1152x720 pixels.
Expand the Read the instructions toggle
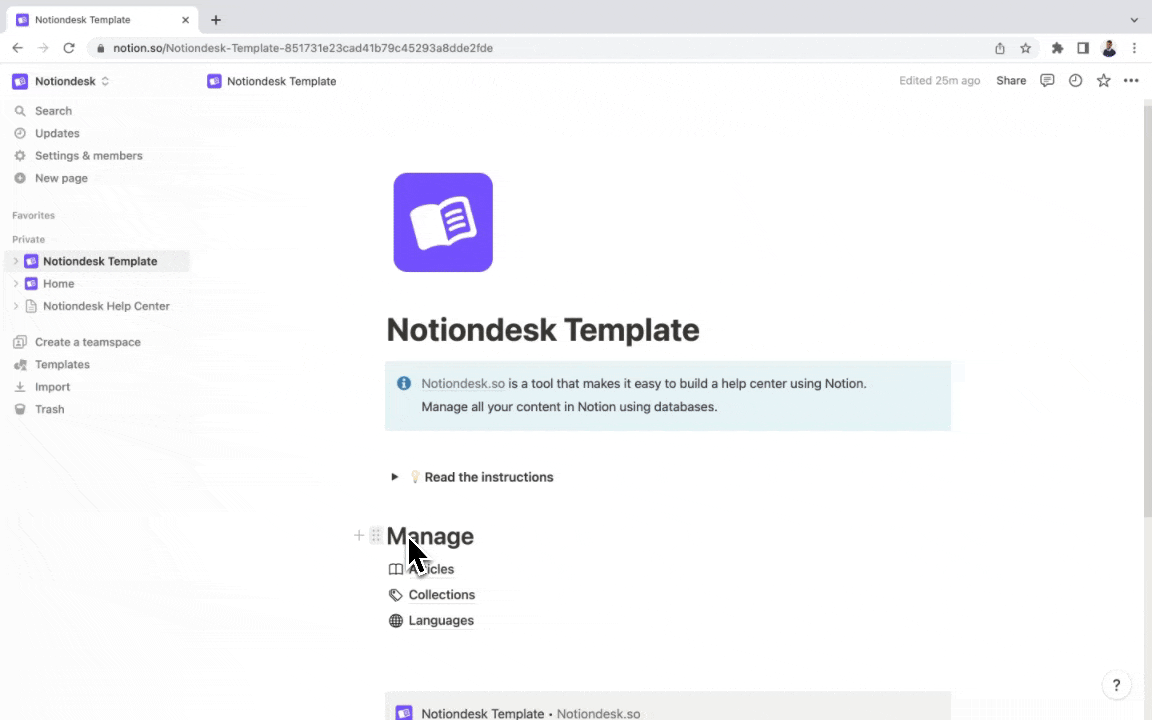pos(395,478)
